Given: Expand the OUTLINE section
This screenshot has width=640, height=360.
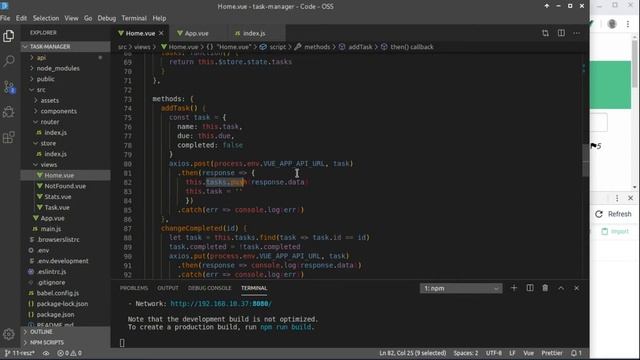Looking at the screenshot, I should coord(65,332).
